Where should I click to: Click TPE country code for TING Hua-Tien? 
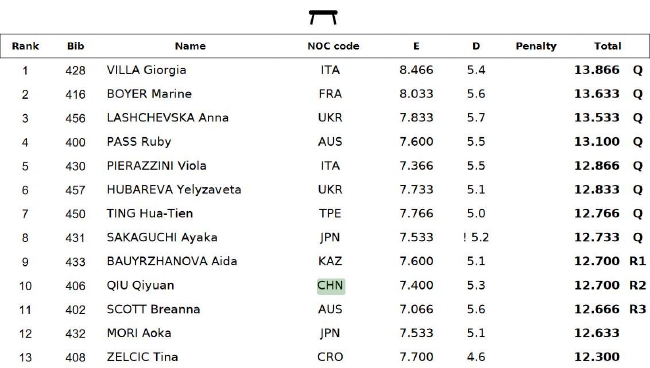tap(330, 213)
